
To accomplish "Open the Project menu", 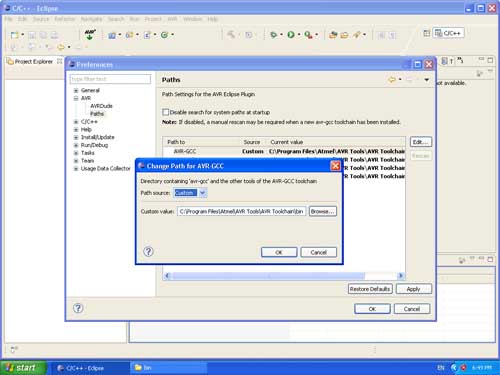I will pos(153,19).
